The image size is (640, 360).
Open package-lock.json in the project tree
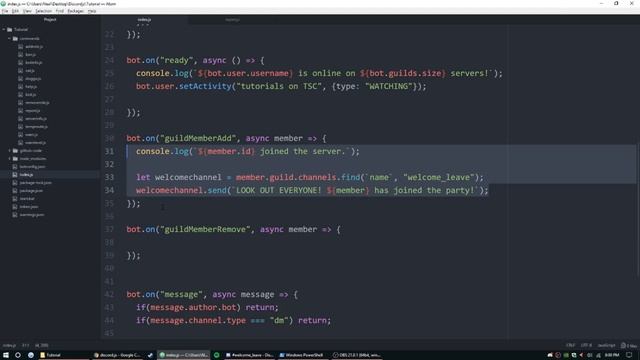(x=36, y=182)
